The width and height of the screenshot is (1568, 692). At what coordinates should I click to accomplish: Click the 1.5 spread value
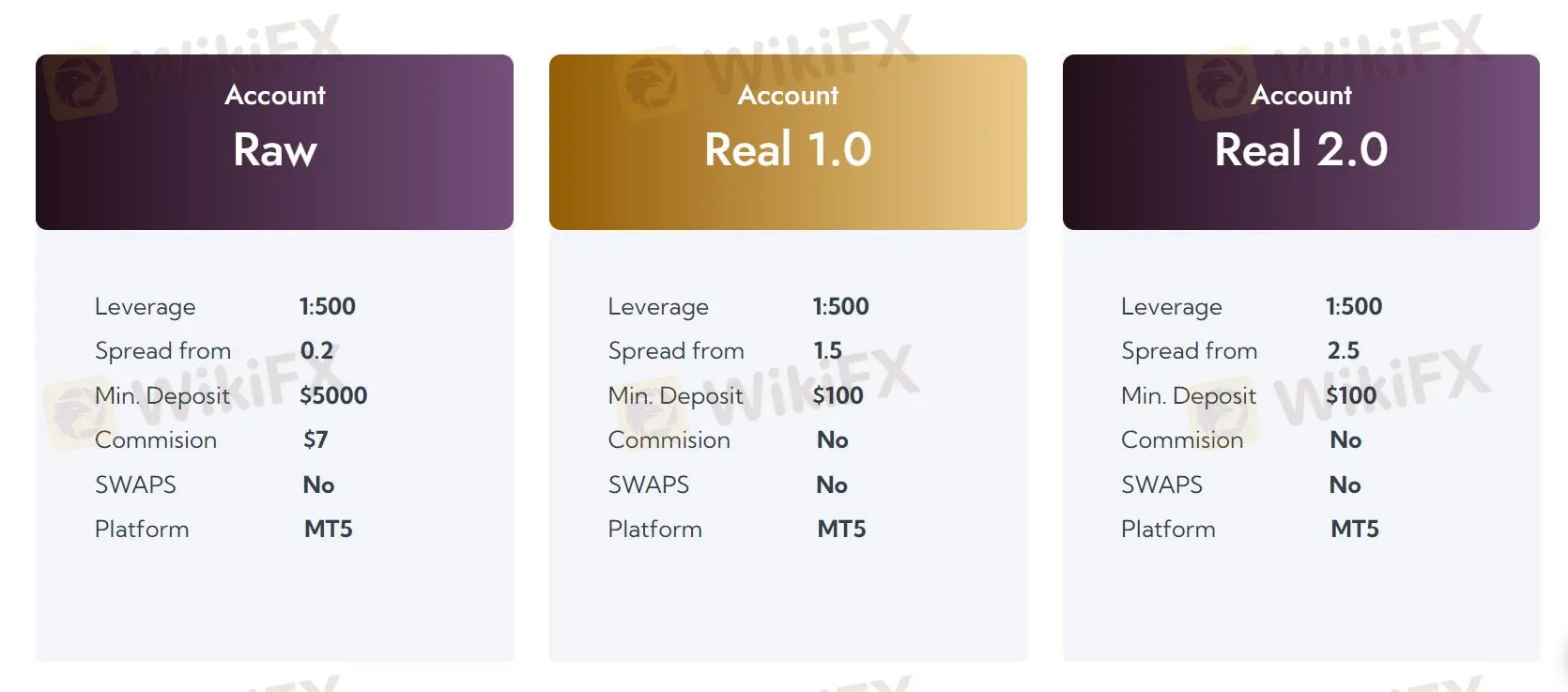coord(827,350)
